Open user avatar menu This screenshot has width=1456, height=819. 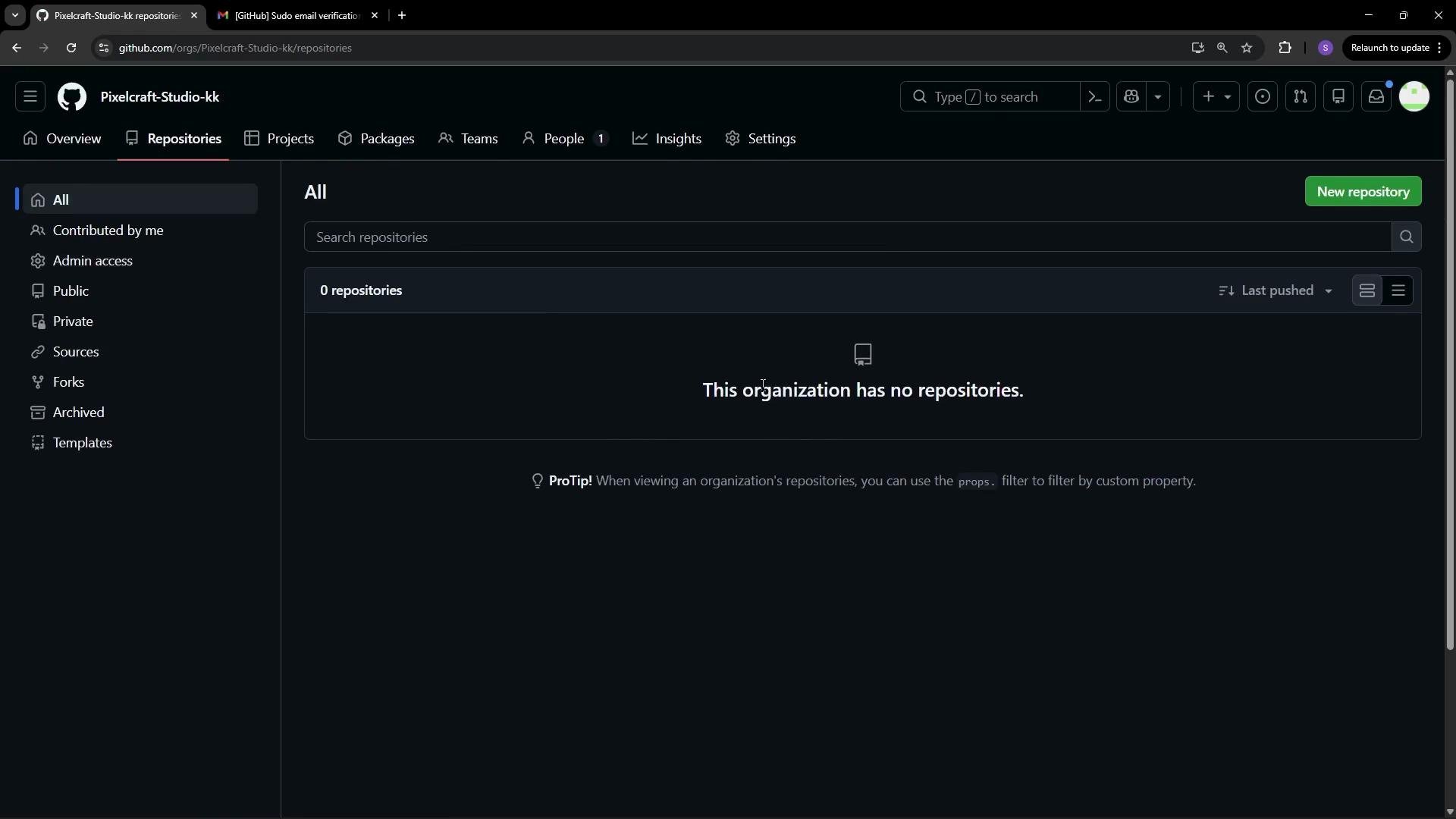1414,97
